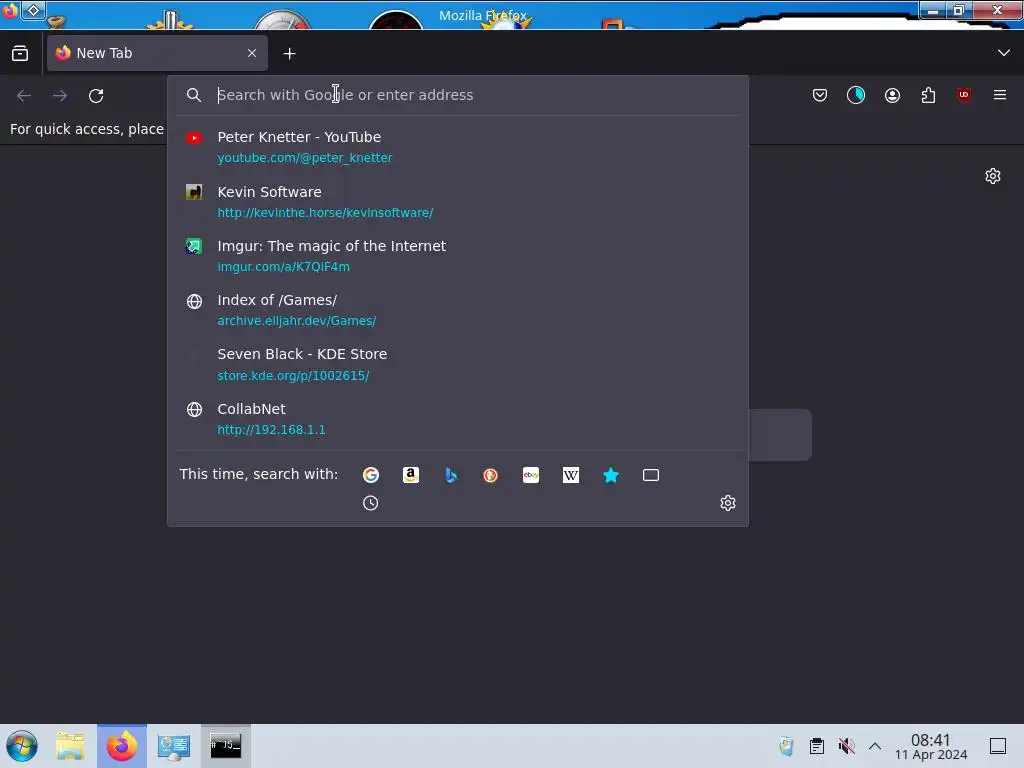Restore the Mozilla Firefox window size
The height and width of the screenshot is (768, 1024).
coord(959,10)
